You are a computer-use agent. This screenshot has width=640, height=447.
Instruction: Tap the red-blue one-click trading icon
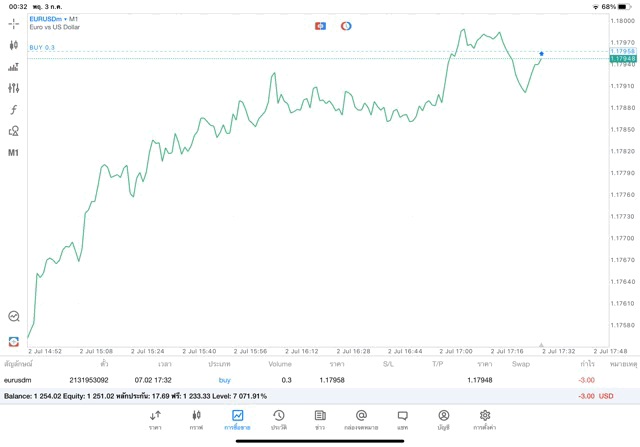(321, 25)
